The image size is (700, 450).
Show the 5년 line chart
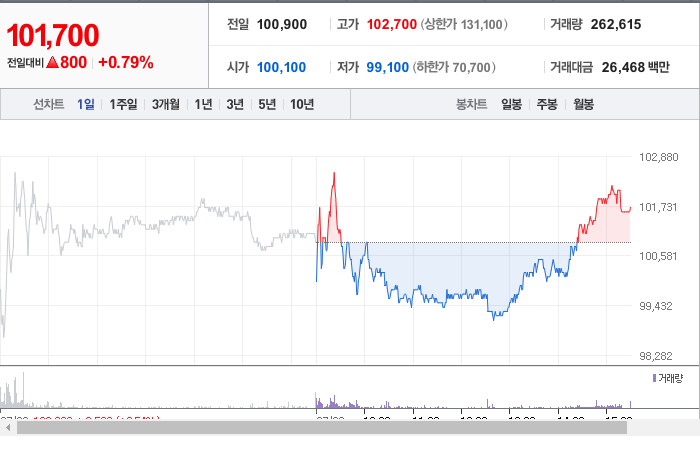(267, 104)
